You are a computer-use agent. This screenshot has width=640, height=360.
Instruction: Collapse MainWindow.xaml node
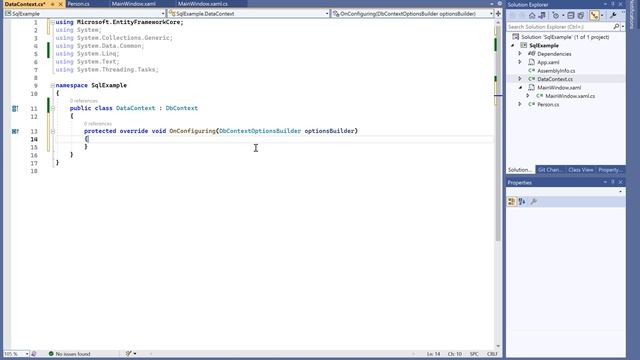520,88
